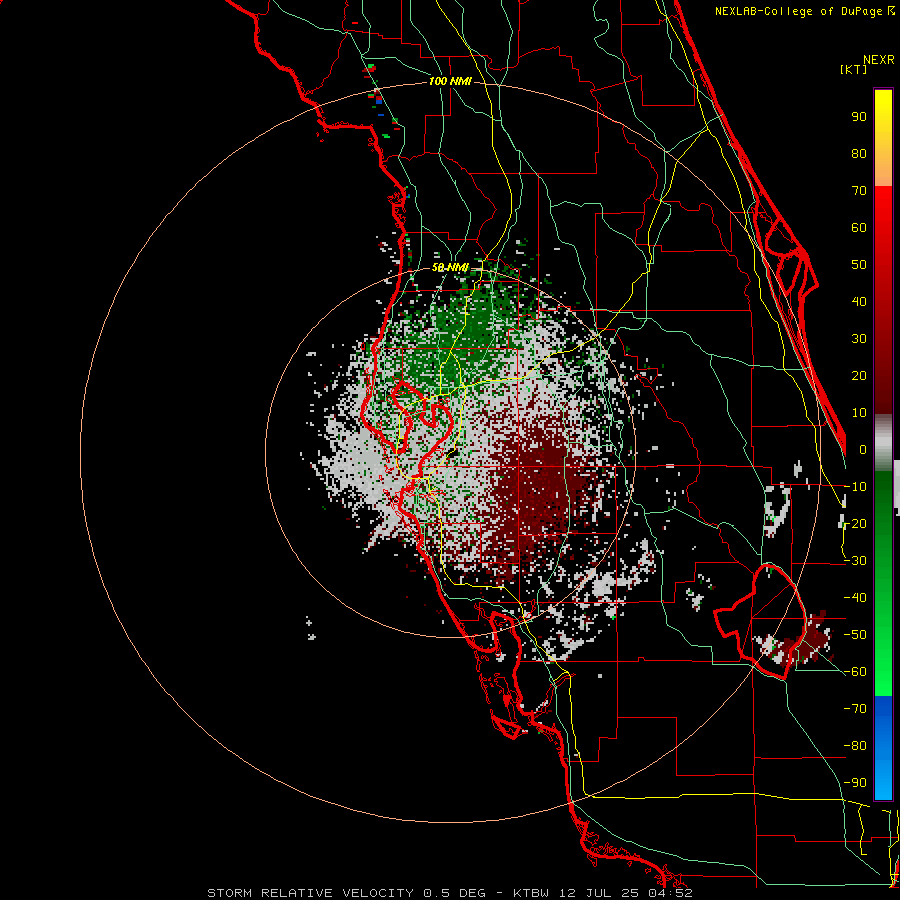Click the -40 value on velocity scale
This screenshot has width=900, height=900.
tap(855, 598)
